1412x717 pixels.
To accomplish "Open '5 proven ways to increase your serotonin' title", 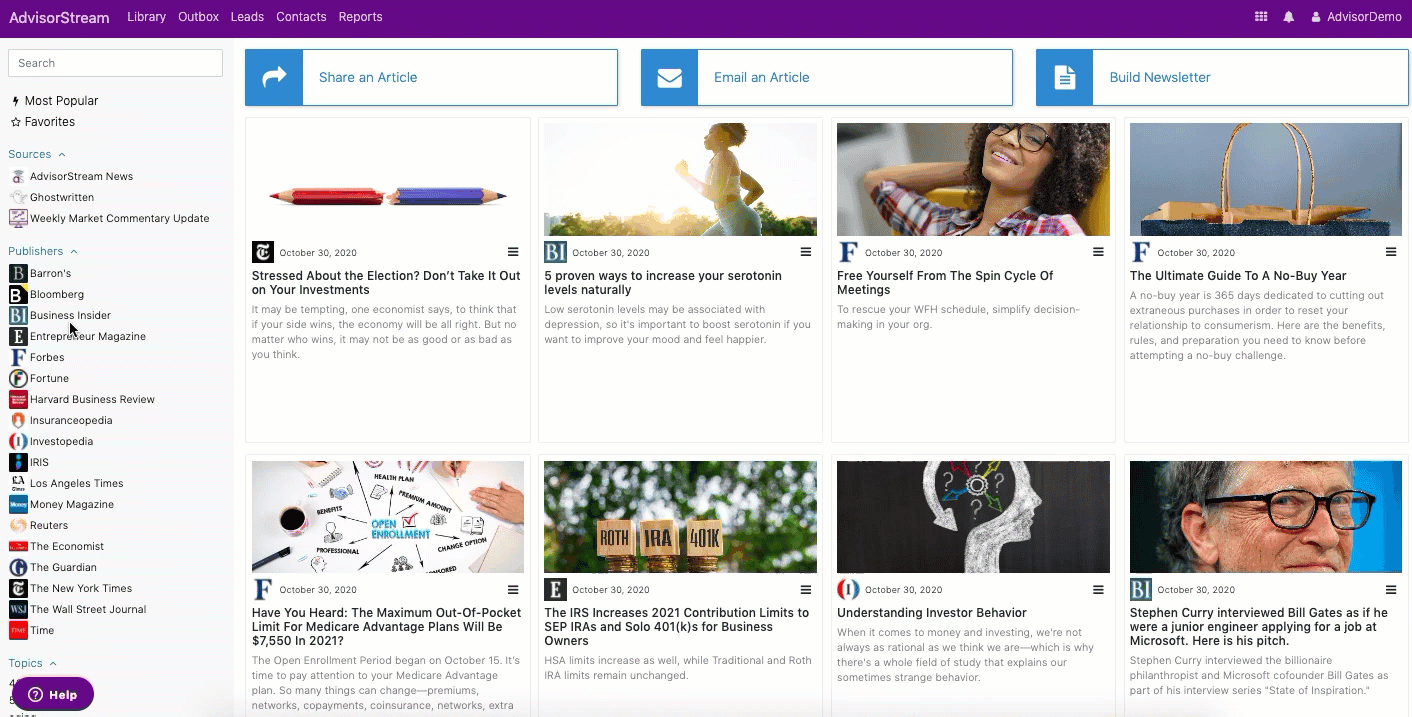I will [663, 283].
